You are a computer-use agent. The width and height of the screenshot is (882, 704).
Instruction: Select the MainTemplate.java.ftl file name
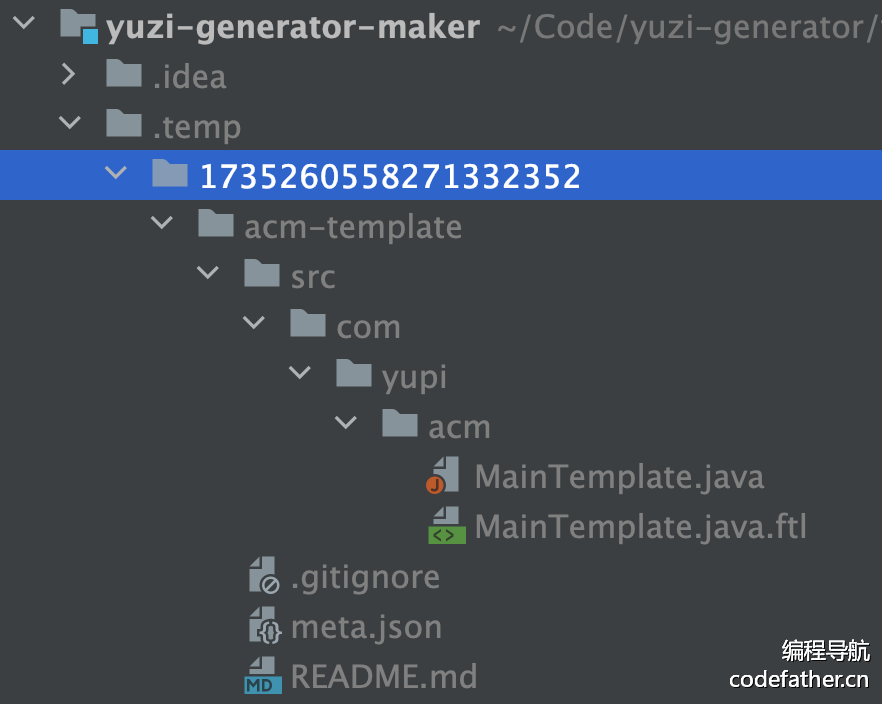tap(640, 526)
